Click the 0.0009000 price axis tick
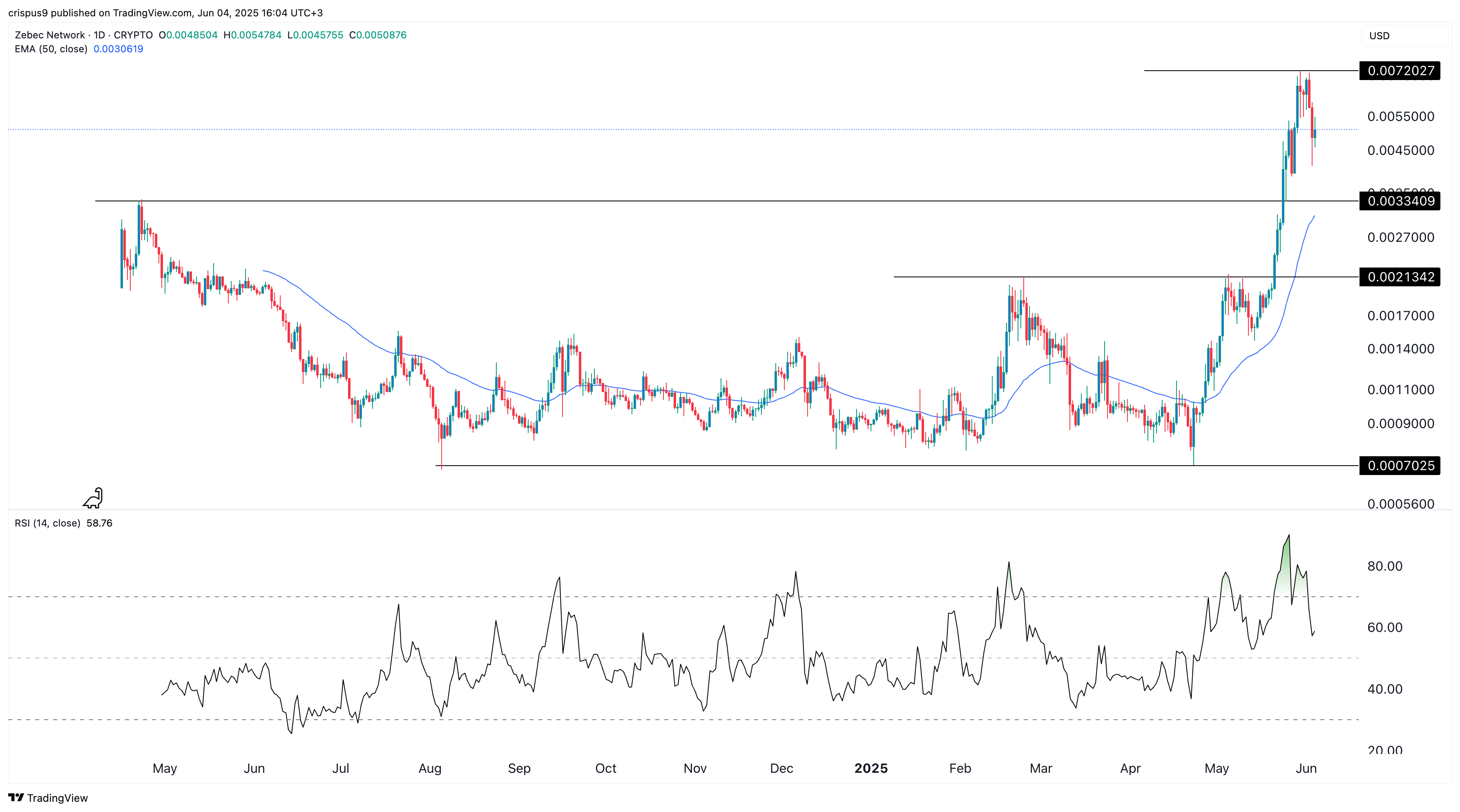This screenshot has width=1460, height=812. pyautogui.click(x=1401, y=424)
